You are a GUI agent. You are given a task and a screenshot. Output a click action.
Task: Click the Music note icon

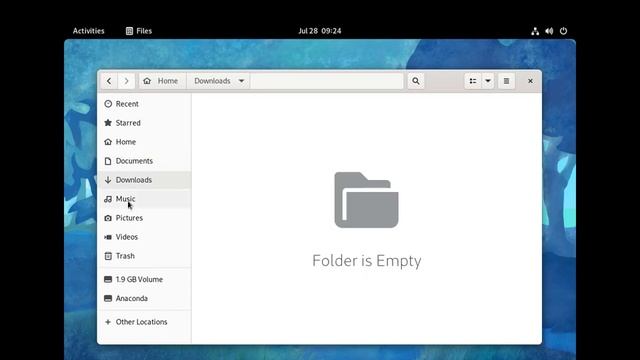(x=108, y=199)
